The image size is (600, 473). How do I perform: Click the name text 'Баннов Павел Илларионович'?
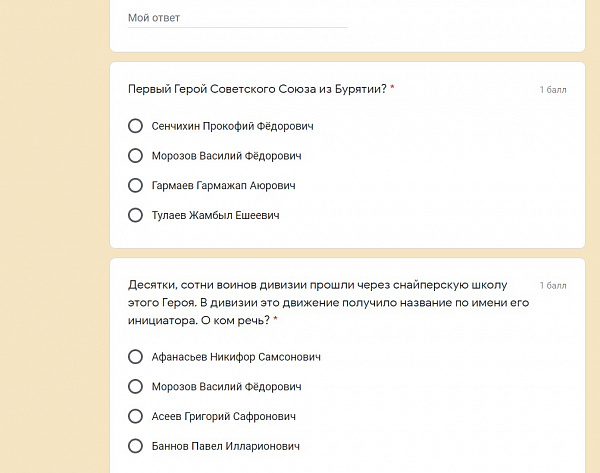(226, 447)
